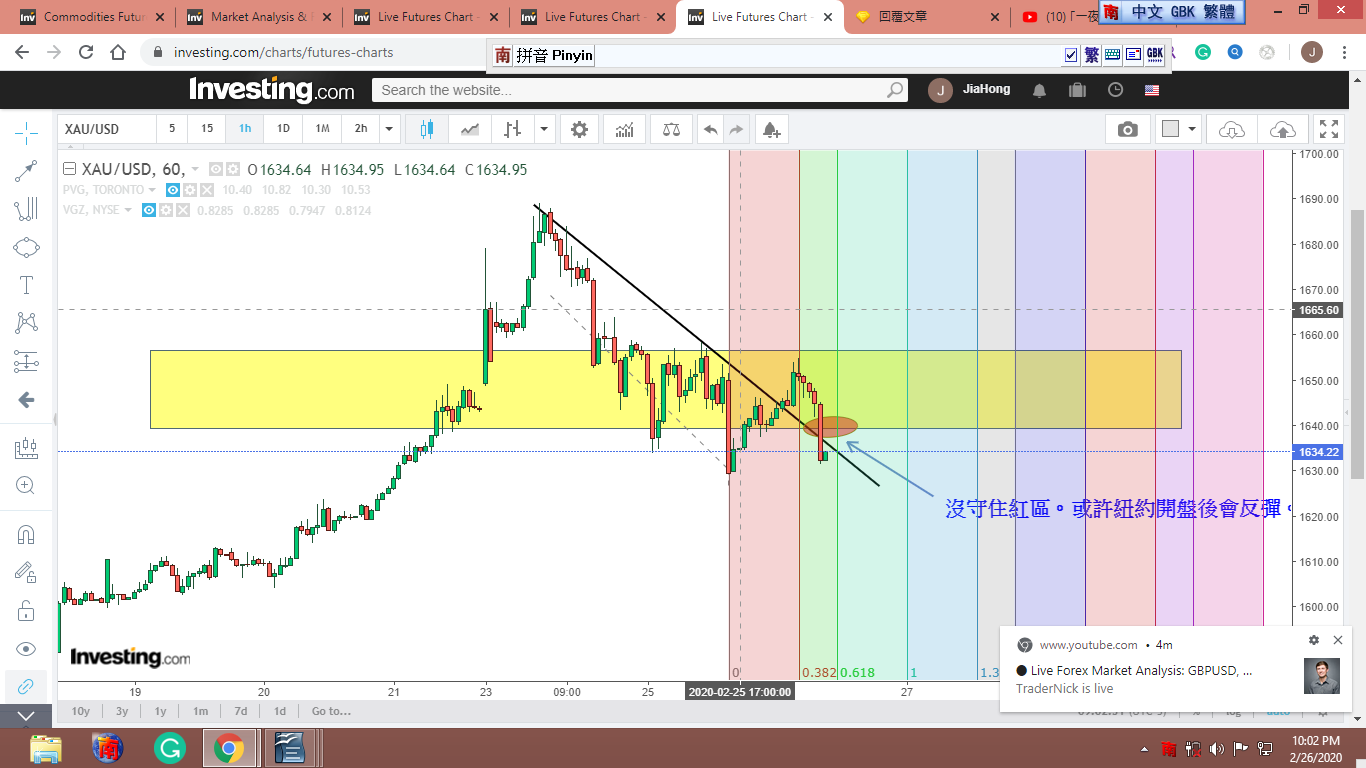Open the patterns drawing tool

[x=26, y=323]
